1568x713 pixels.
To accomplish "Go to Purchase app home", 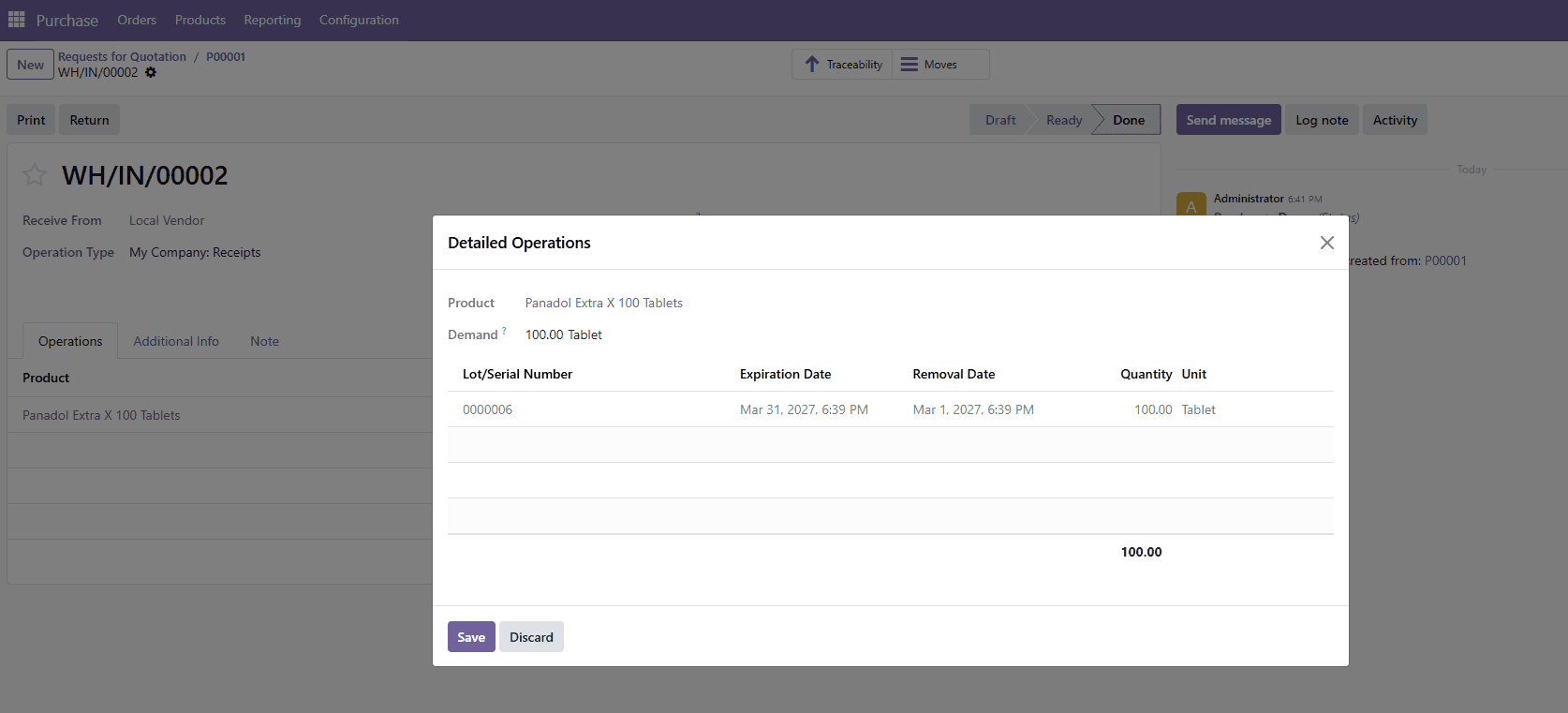I will 67,21.
